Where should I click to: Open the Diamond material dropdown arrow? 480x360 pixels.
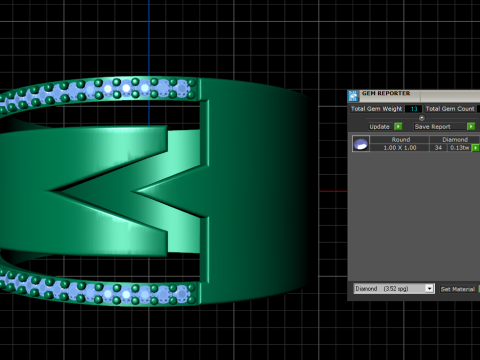click(x=430, y=288)
